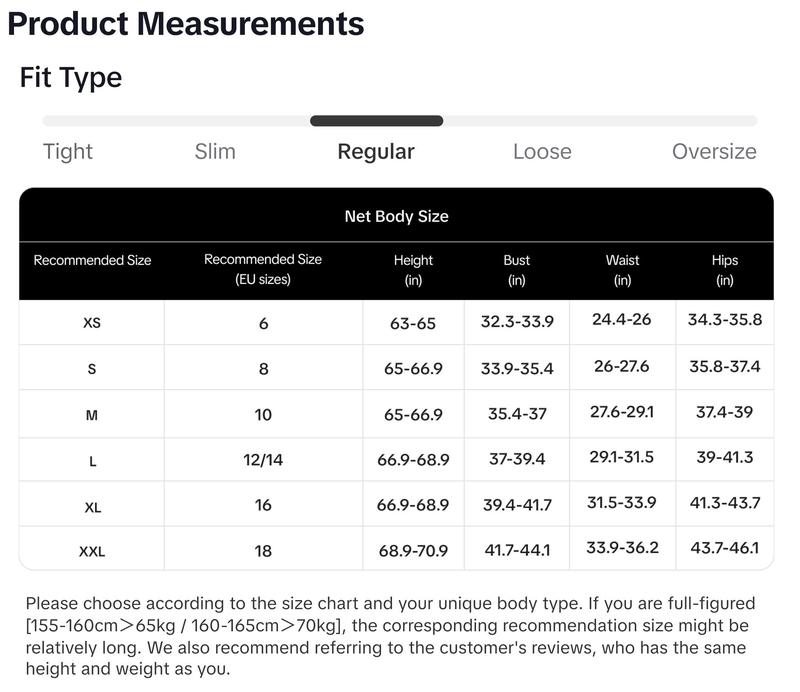Screen dimensions: 800x692
Task: Select the Slim fit label
Action: click(x=215, y=152)
